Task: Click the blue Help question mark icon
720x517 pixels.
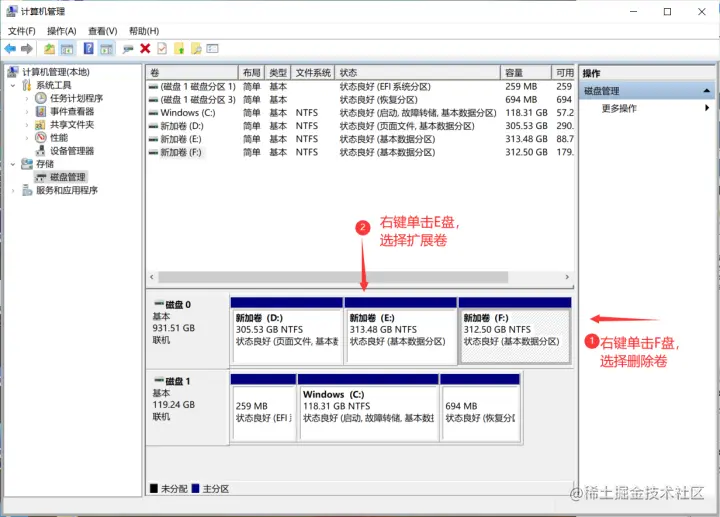Action: [89, 48]
